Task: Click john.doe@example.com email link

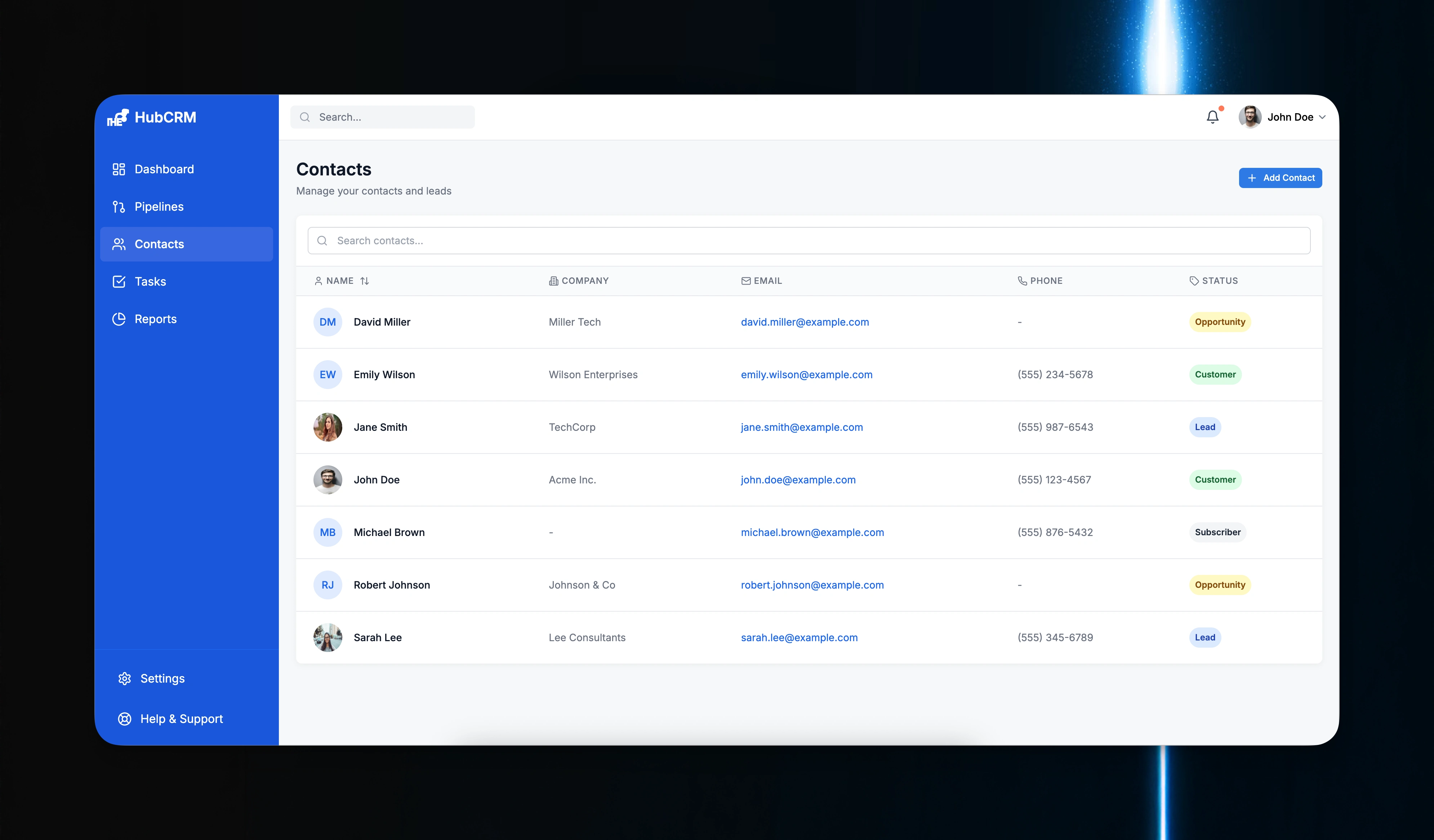Action: (798, 480)
